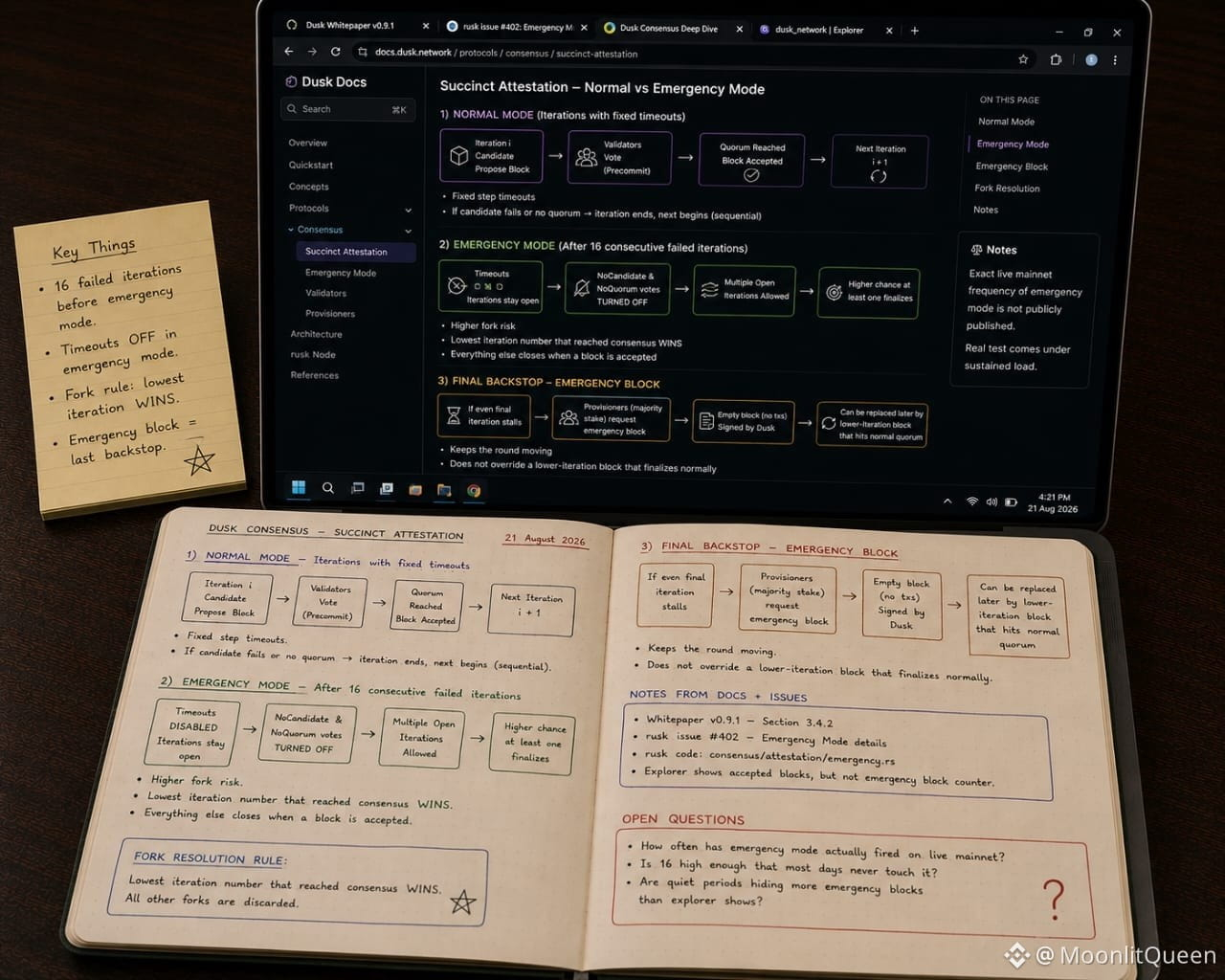Open References in the docs sidebar
The height and width of the screenshot is (980, 1225).
tap(315, 375)
